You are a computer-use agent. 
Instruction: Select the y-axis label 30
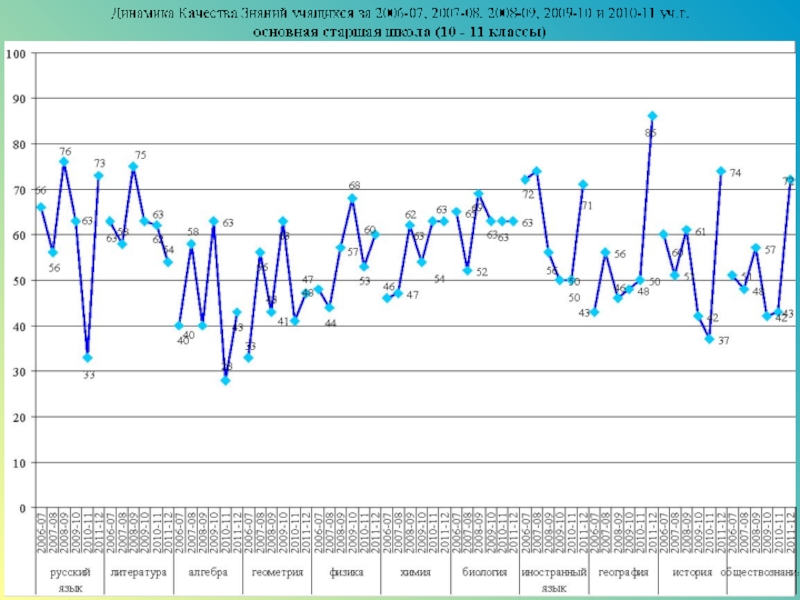[19, 371]
